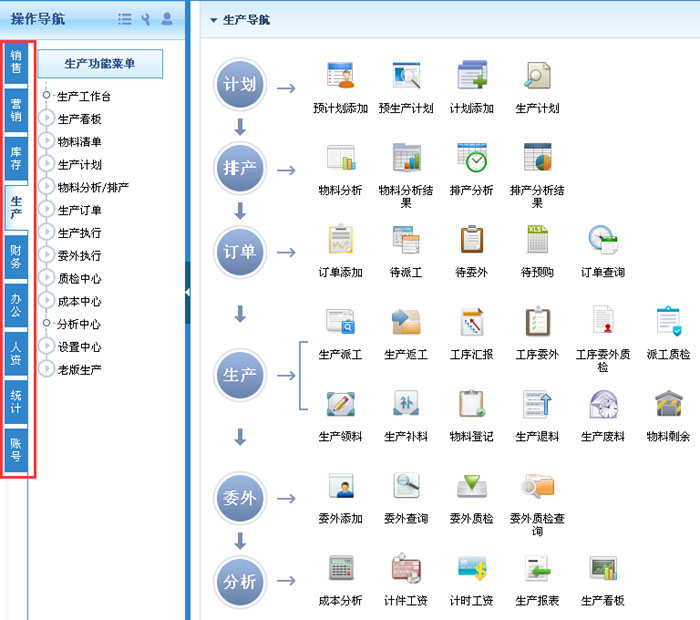Collapse the 生产导航 panel header arrow

(x=214, y=20)
